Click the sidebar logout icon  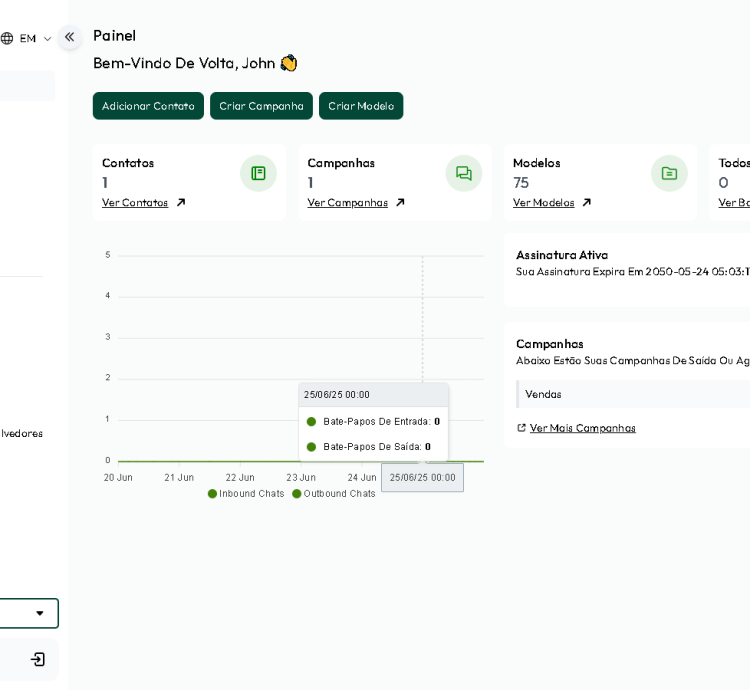click(38, 659)
